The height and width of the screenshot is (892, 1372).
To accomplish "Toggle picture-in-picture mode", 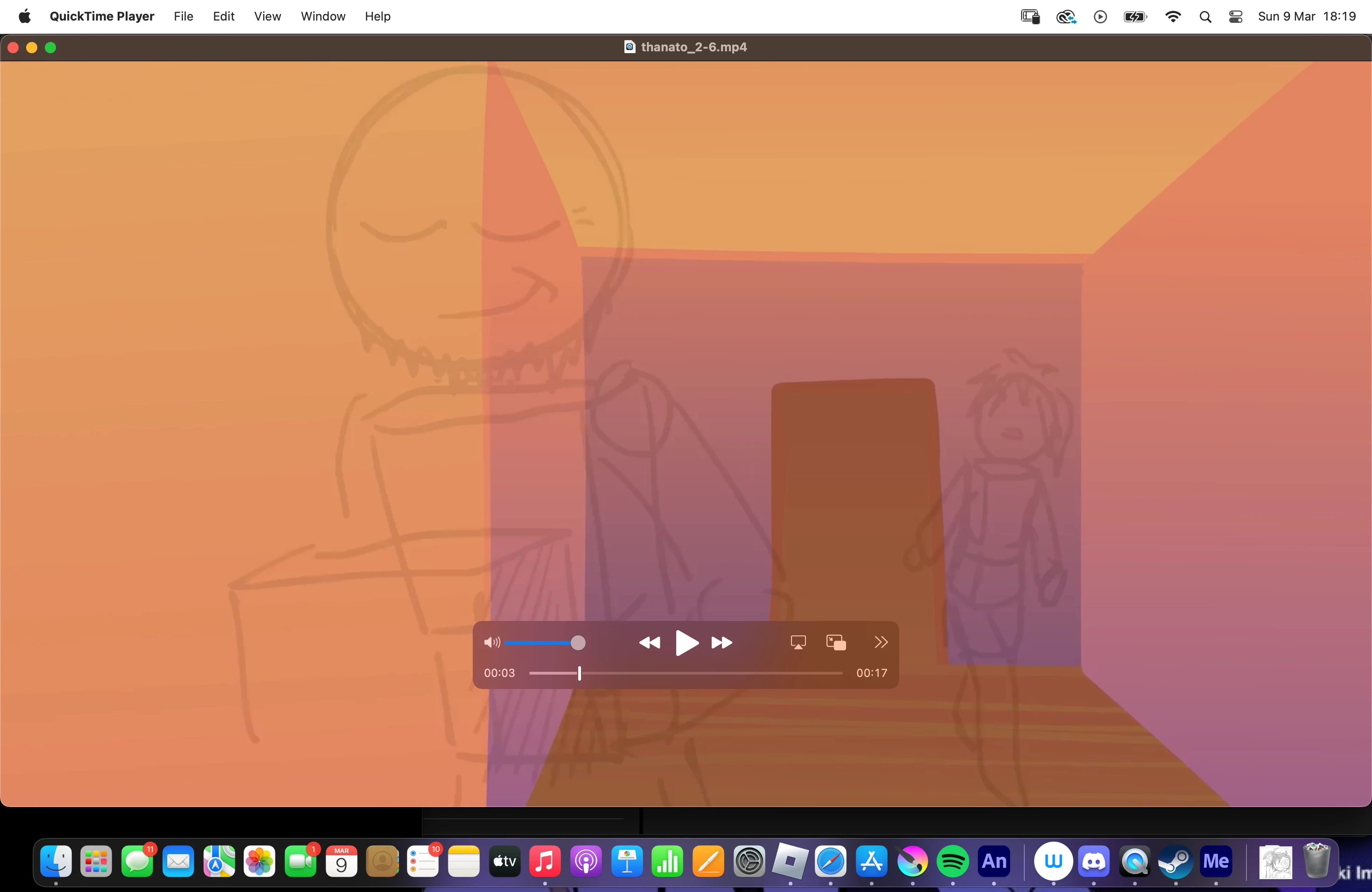I will click(x=836, y=642).
